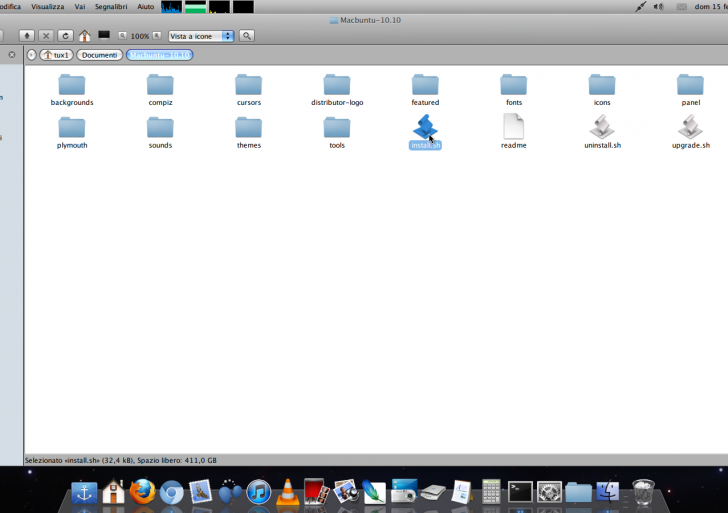Open the 'Vista a icone' view dropdown
The height and width of the screenshot is (513, 728).
coord(200,36)
